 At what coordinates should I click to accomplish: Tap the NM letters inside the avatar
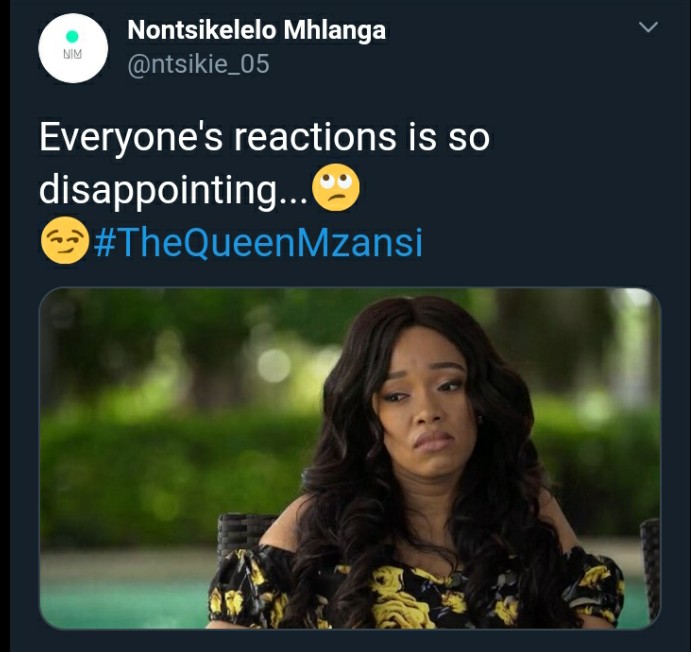coord(72,54)
